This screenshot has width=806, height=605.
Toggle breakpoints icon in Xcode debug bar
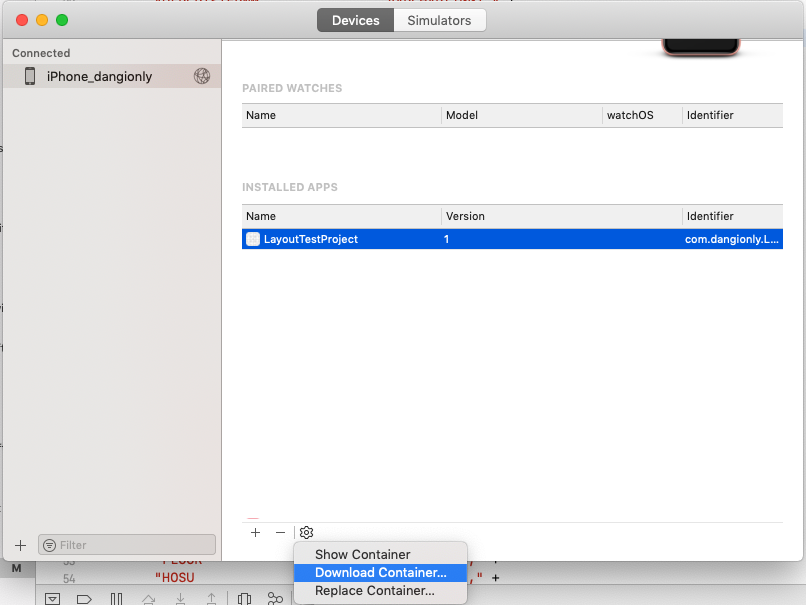point(84,599)
